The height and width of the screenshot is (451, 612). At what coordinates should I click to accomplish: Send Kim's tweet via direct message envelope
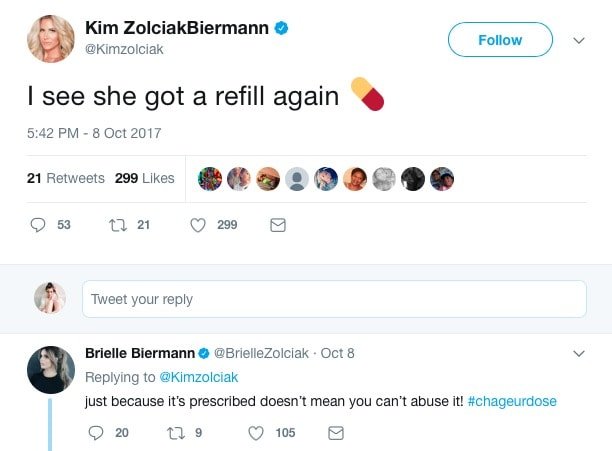(x=278, y=225)
